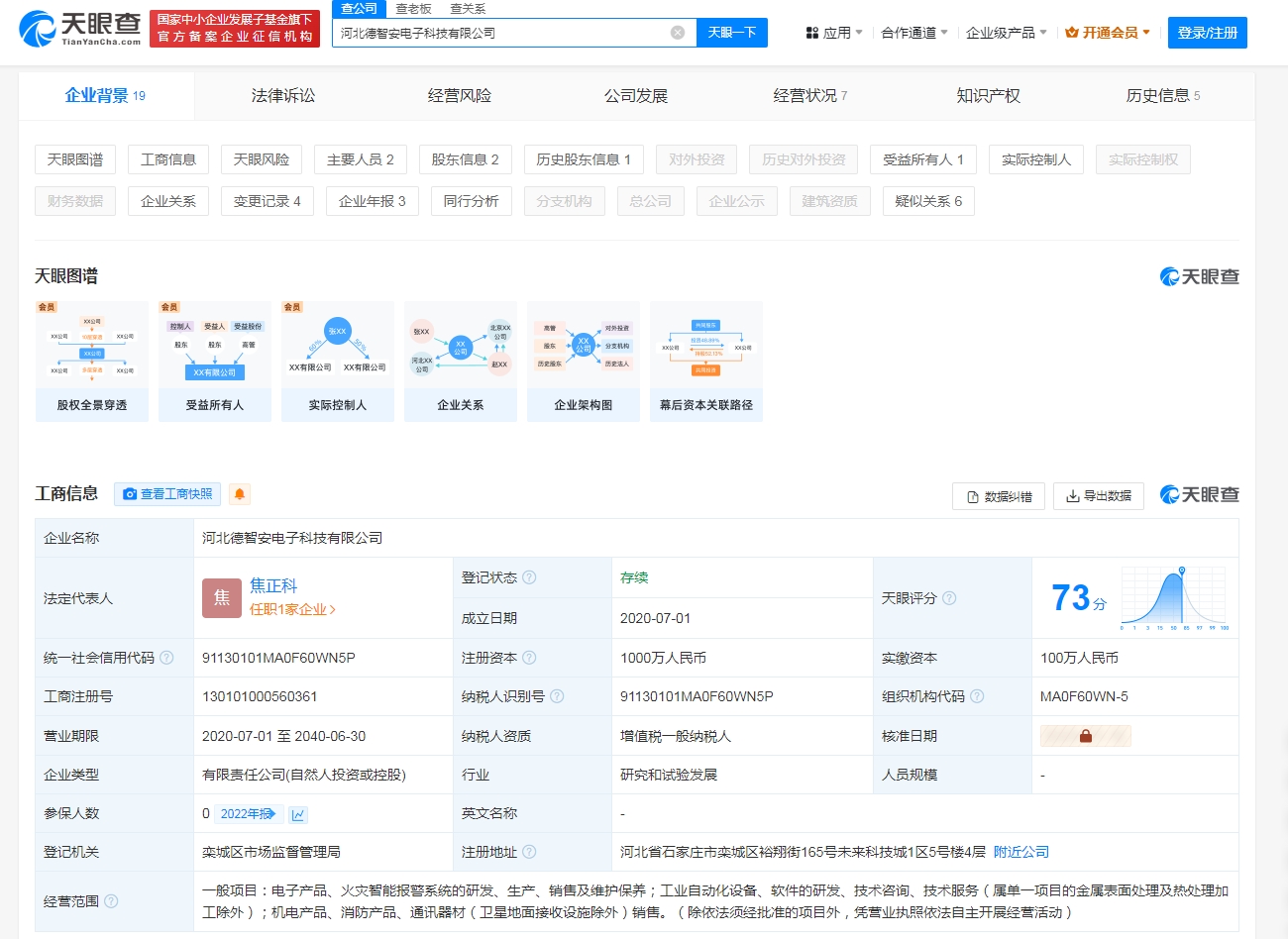Open the 企业架构图 thumbnail

584,362
